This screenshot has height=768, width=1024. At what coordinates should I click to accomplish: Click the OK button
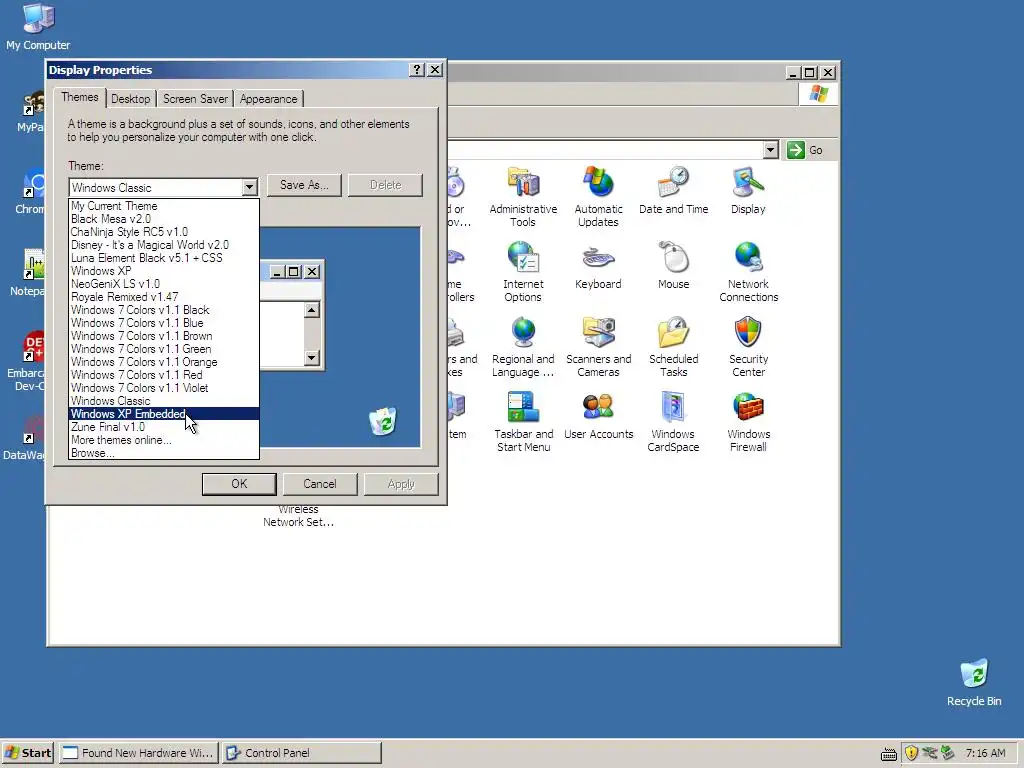(x=239, y=484)
